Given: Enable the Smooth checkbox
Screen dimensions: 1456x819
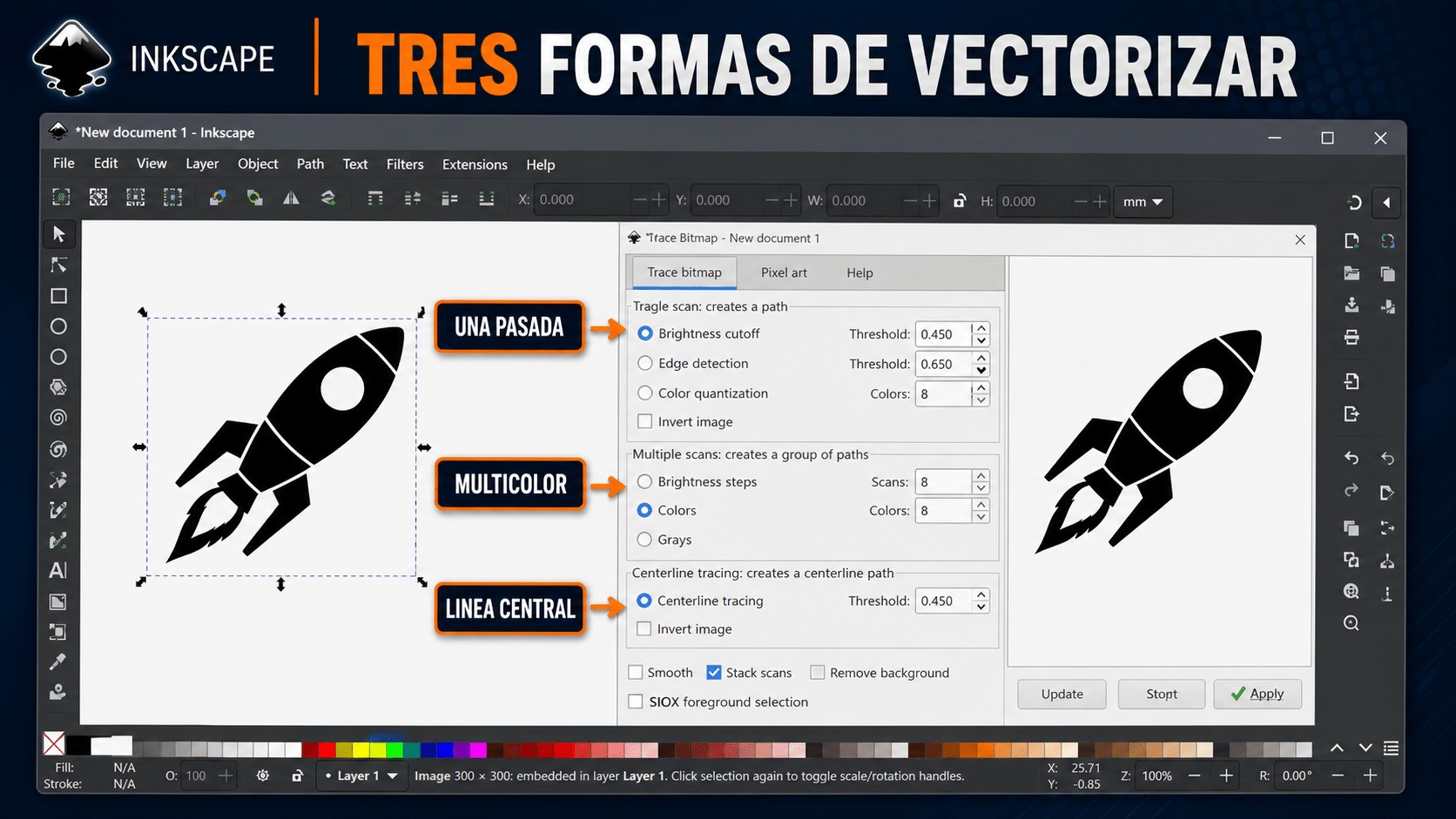Looking at the screenshot, I should point(636,673).
